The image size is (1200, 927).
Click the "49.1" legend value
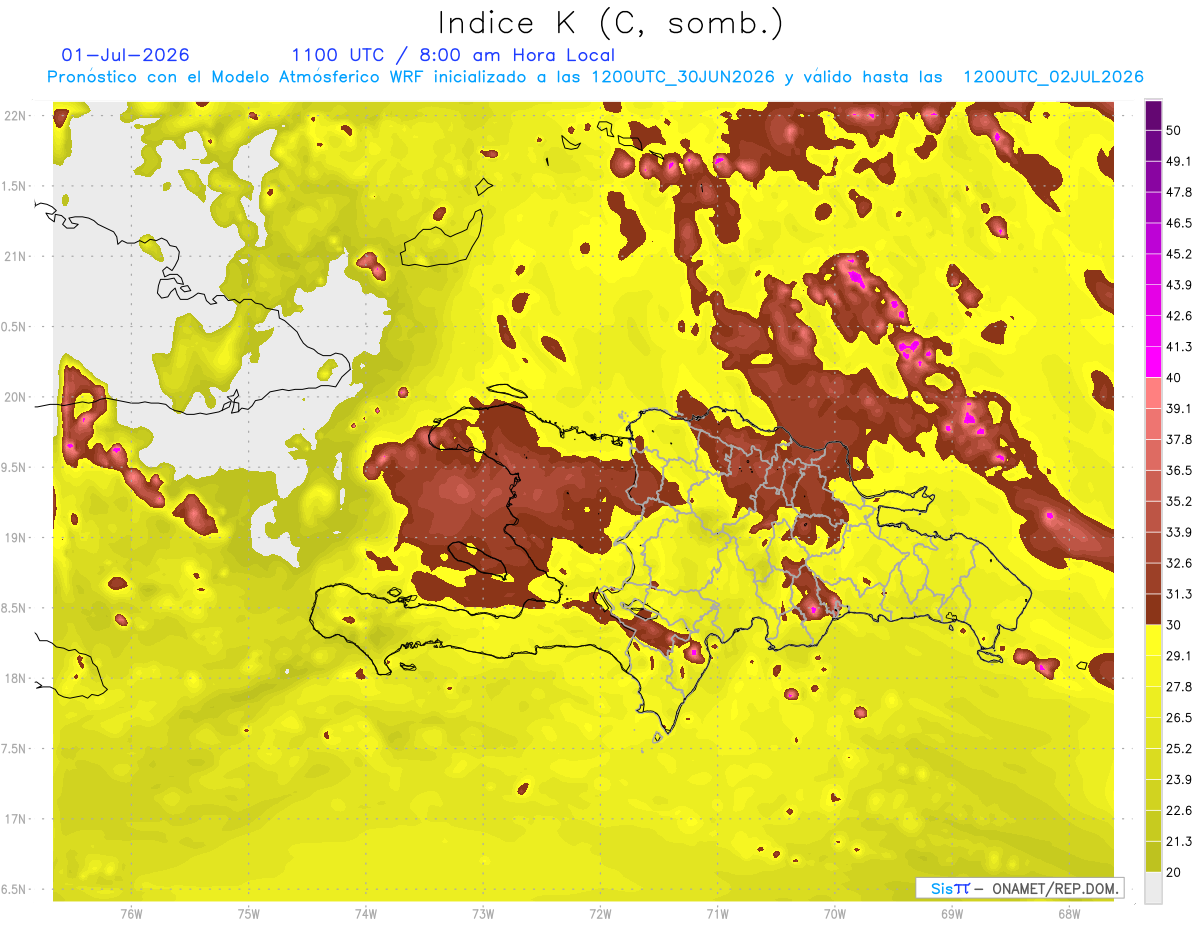tap(1179, 161)
